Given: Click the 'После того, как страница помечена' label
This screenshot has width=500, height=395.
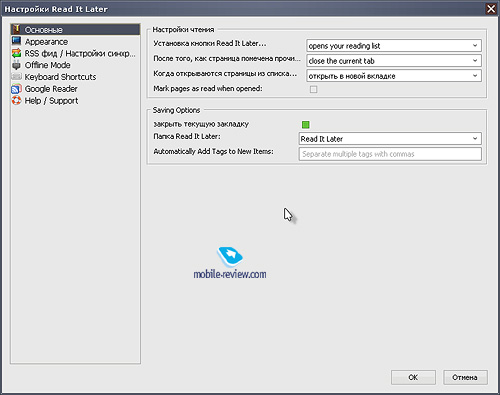Looking at the screenshot, I should (227, 59).
